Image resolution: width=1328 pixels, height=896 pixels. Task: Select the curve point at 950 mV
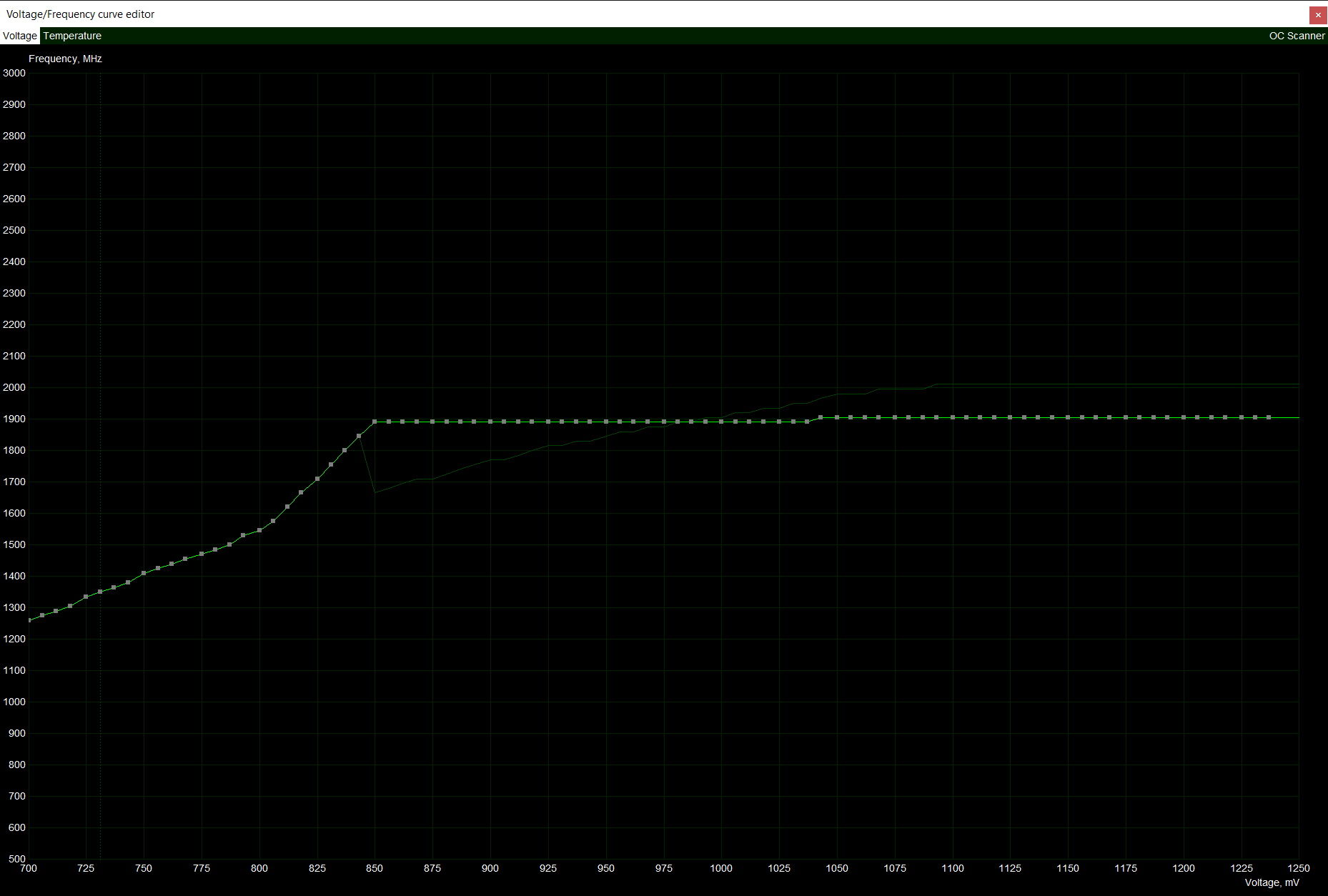pyautogui.click(x=606, y=422)
